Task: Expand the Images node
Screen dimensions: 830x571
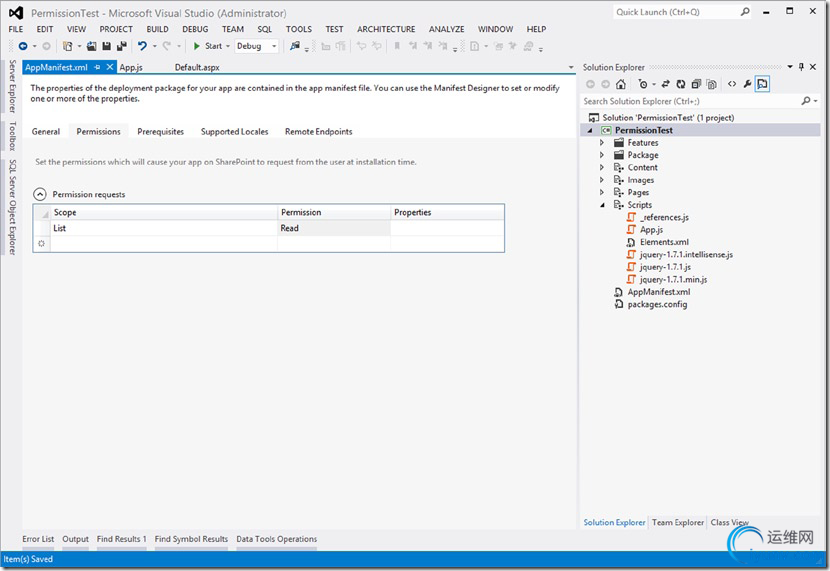Action: click(602, 180)
